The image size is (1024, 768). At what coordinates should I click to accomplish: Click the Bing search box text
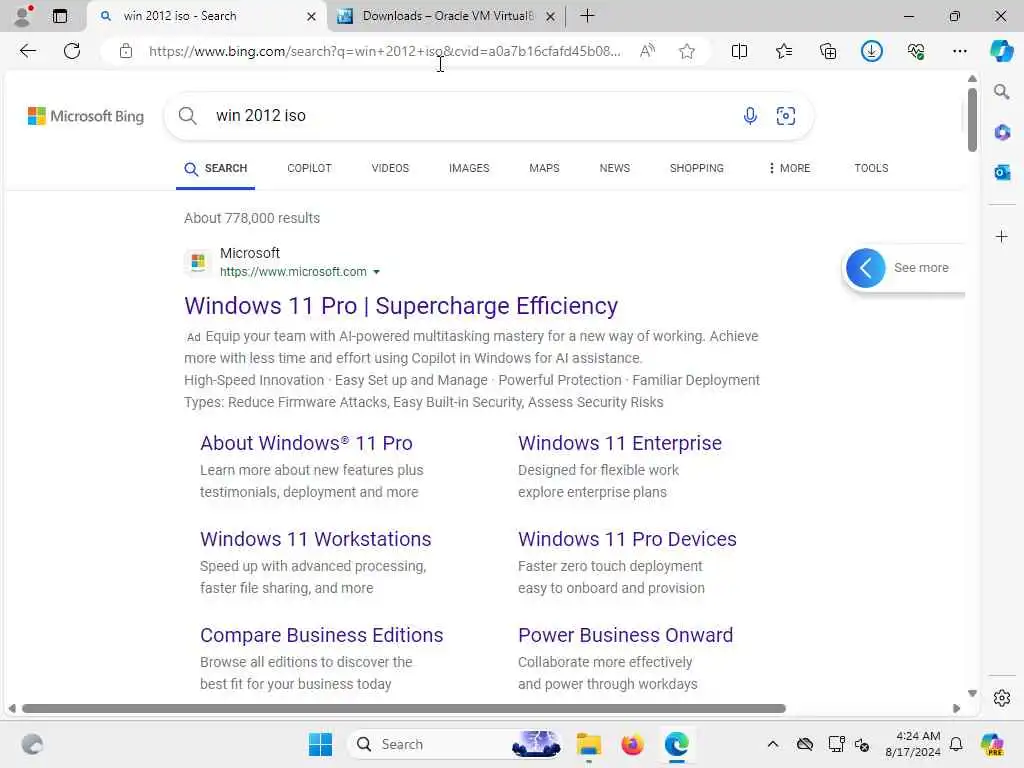pyautogui.click(x=261, y=116)
